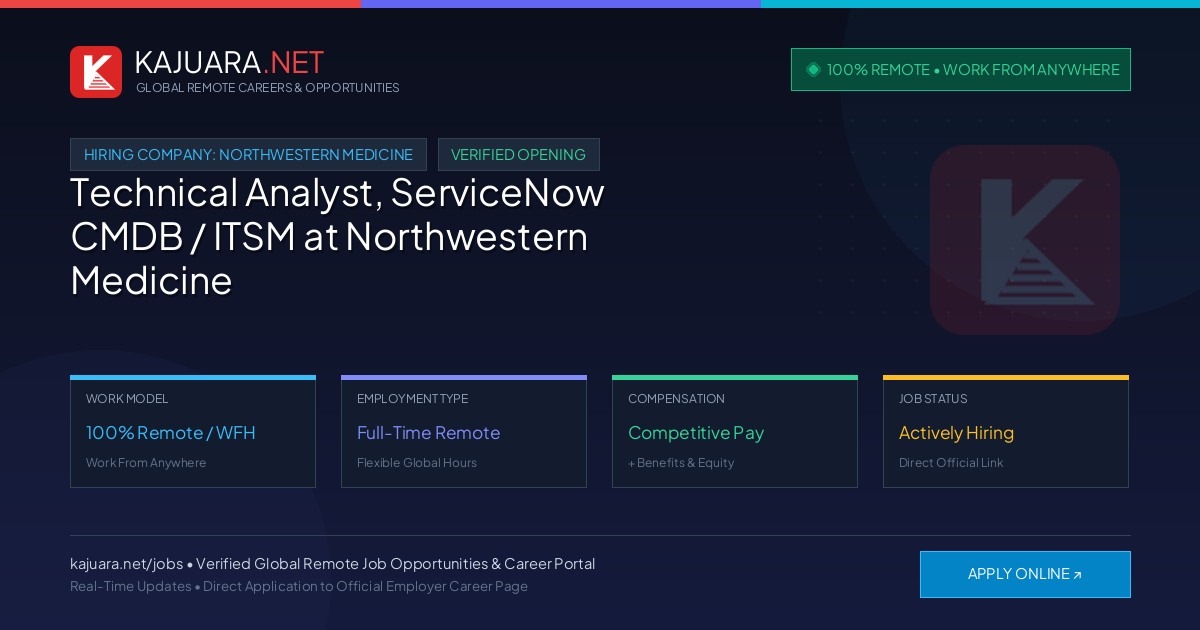Click the arrow icon on Apply Online
1200x630 pixels.
pyautogui.click(x=1077, y=575)
